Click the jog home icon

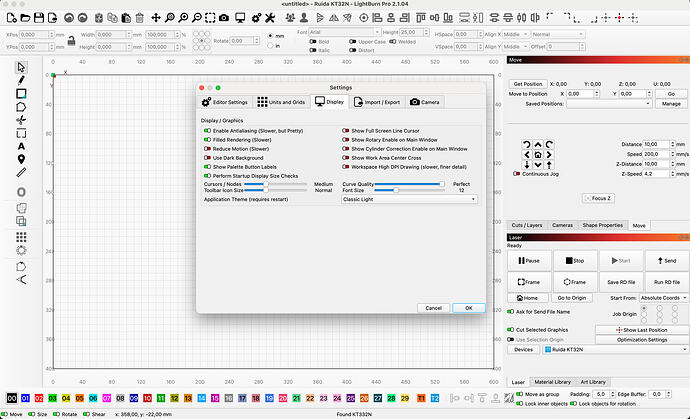pos(538,155)
